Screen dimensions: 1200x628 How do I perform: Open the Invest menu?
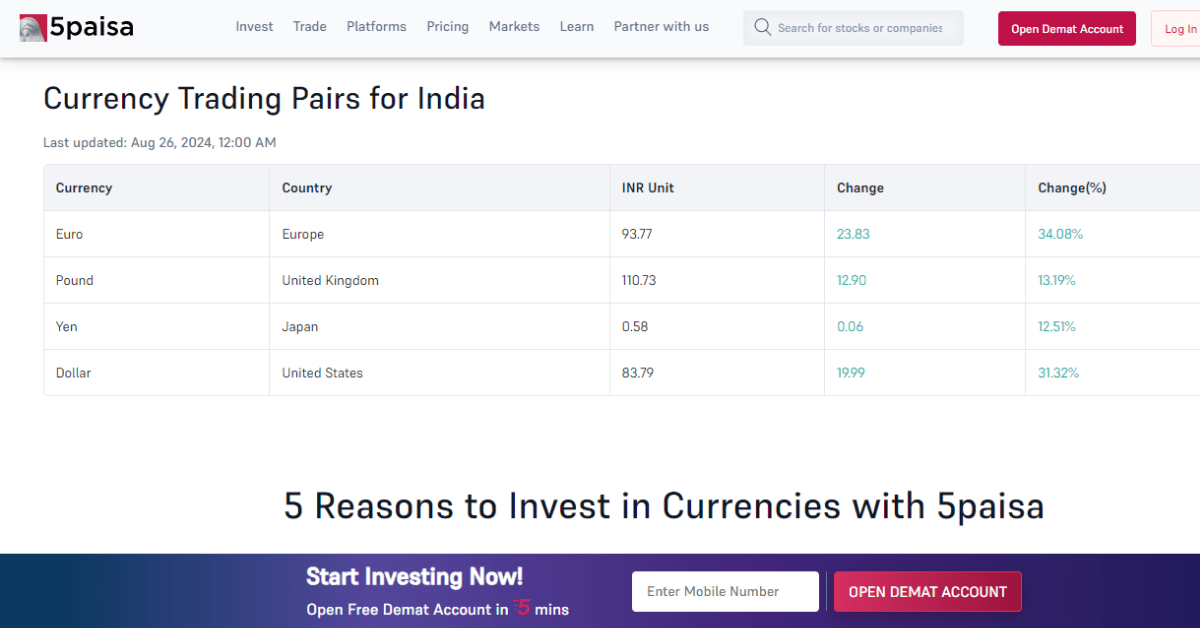coord(254,27)
